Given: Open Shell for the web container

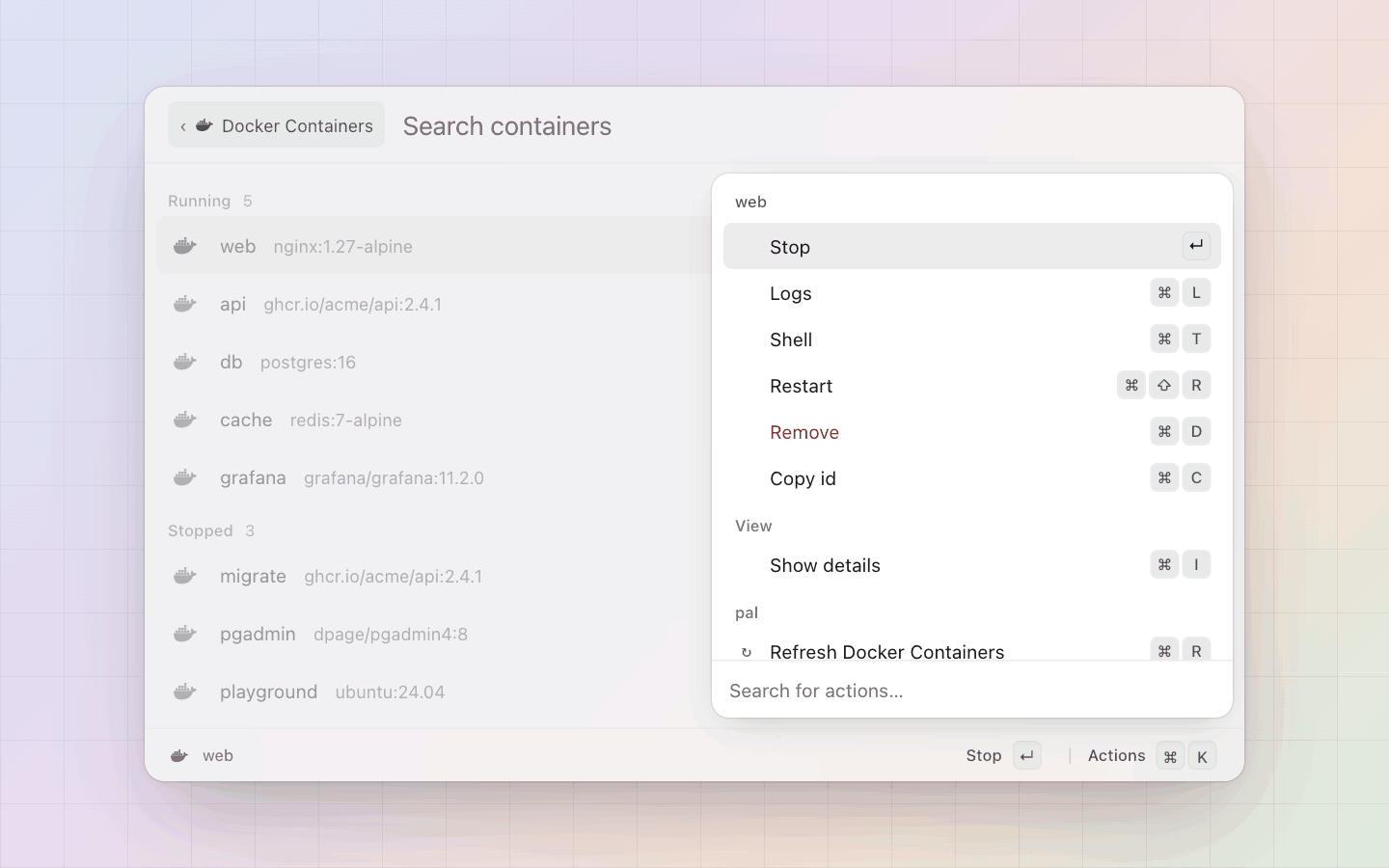Looking at the screenshot, I should (972, 339).
